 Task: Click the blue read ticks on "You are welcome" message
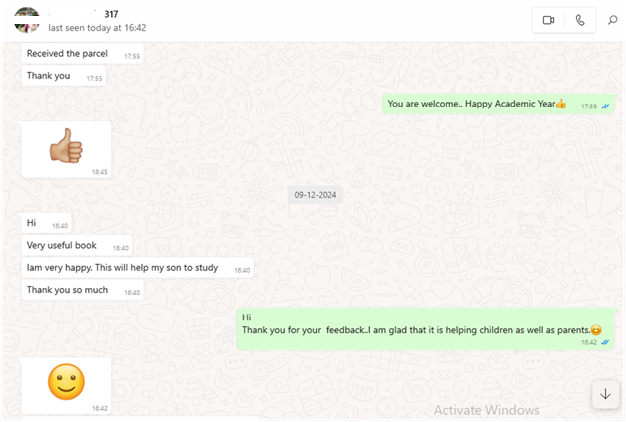605,105
